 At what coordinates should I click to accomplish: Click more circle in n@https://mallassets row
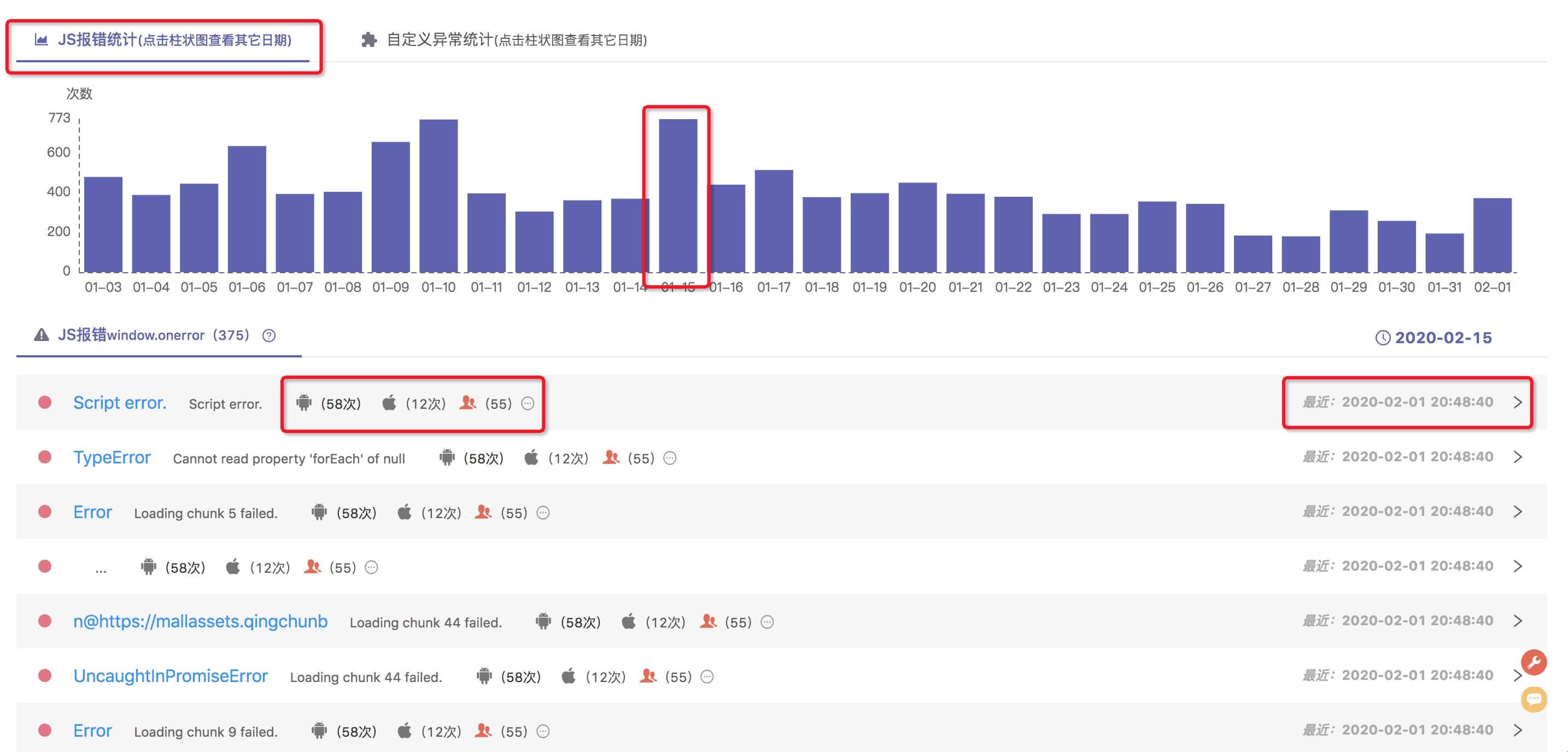(768, 622)
